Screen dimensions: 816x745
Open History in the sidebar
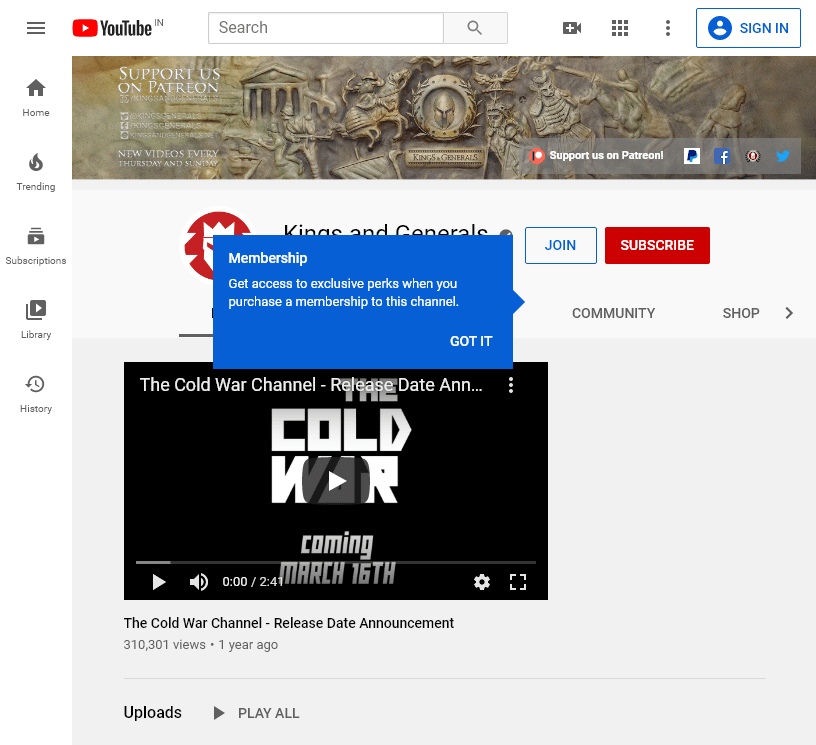click(x=36, y=394)
